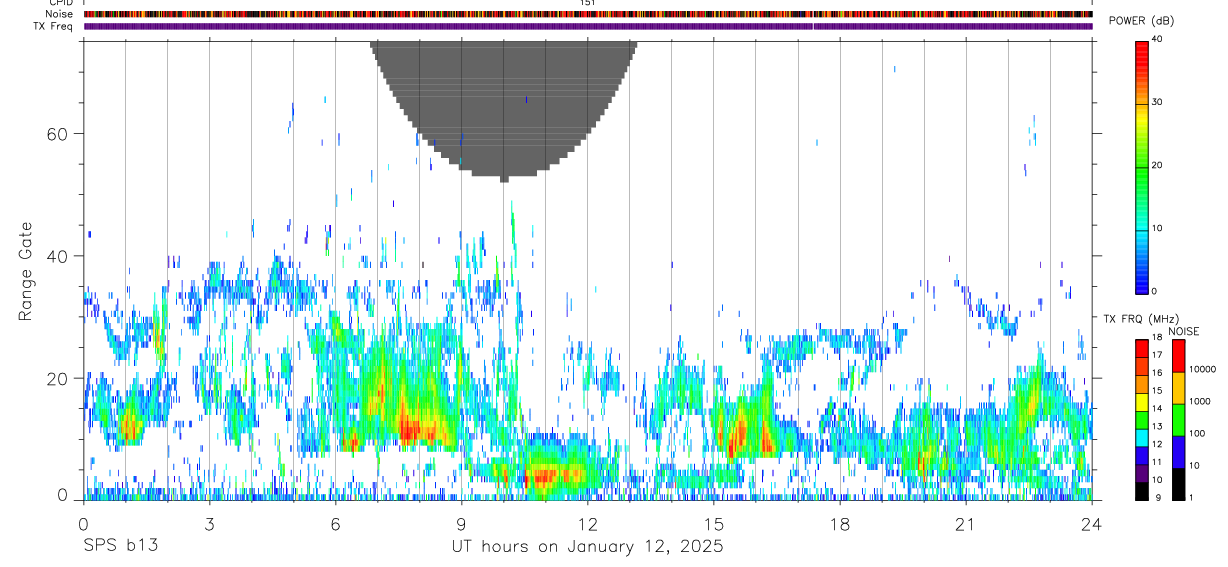Click the 1000 label on NOISE scale

[1199, 401]
